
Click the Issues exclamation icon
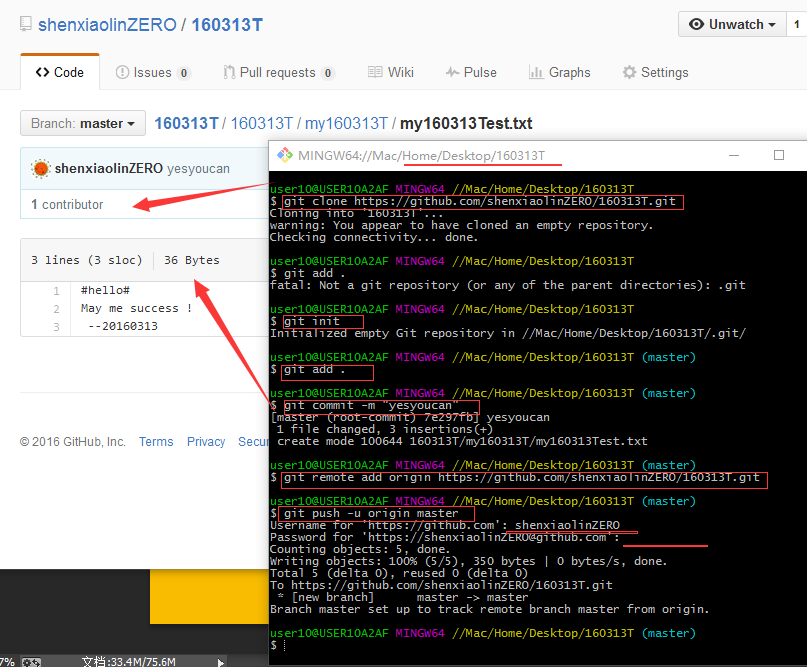tap(122, 73)
